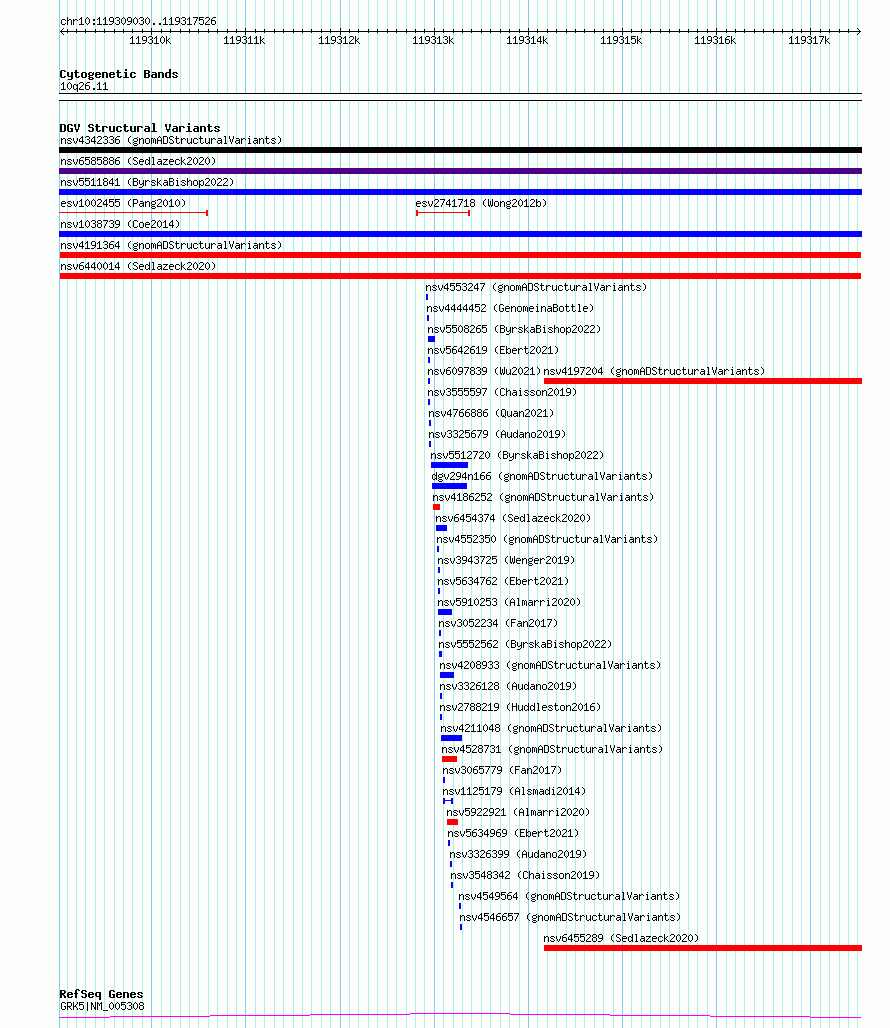
Task: Click the blue bar under dgv294n166
Action: click(x=450, y=486)
